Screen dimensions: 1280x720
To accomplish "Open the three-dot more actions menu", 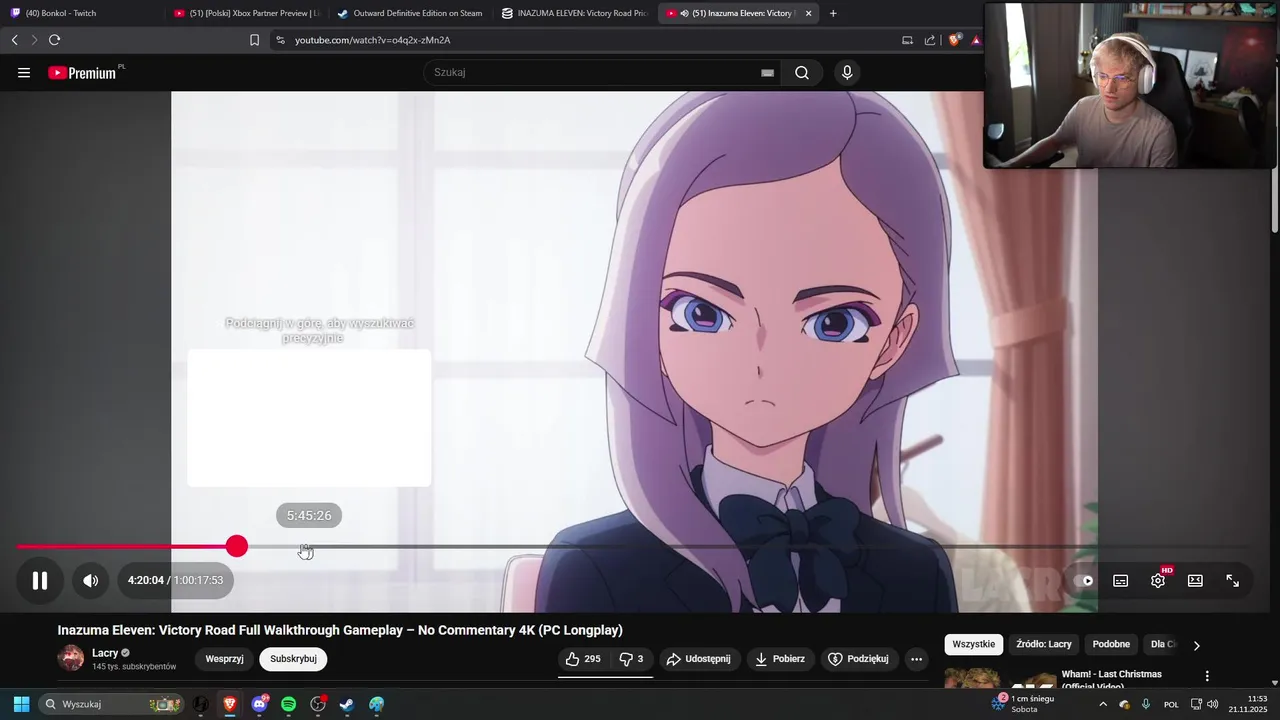I will coord(916,659).
